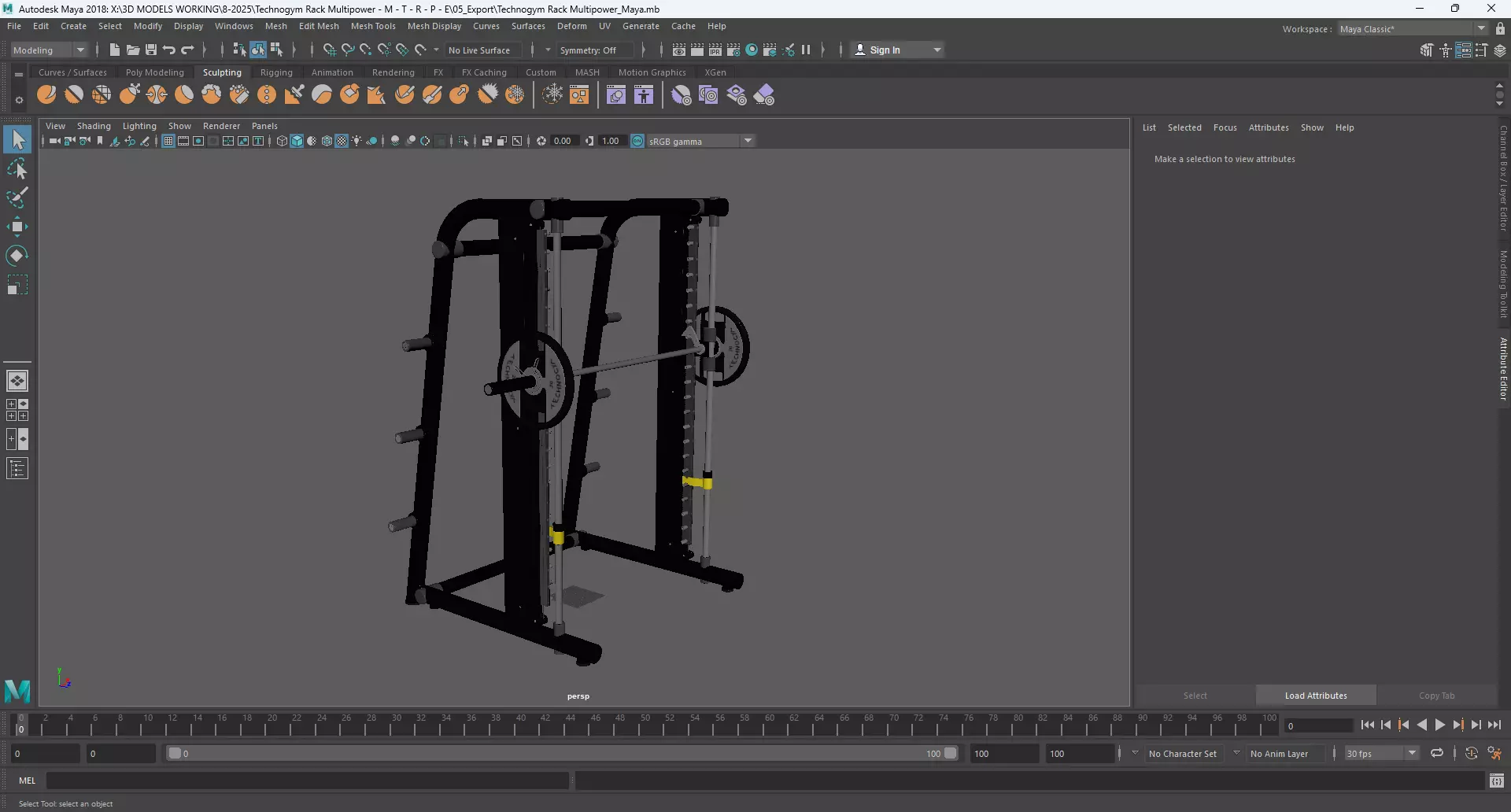Image resolution: width=1511 pixels, height=812 pixels.
Task: Choose the Pinch sculpt brush
Action: tap(157, 95)
